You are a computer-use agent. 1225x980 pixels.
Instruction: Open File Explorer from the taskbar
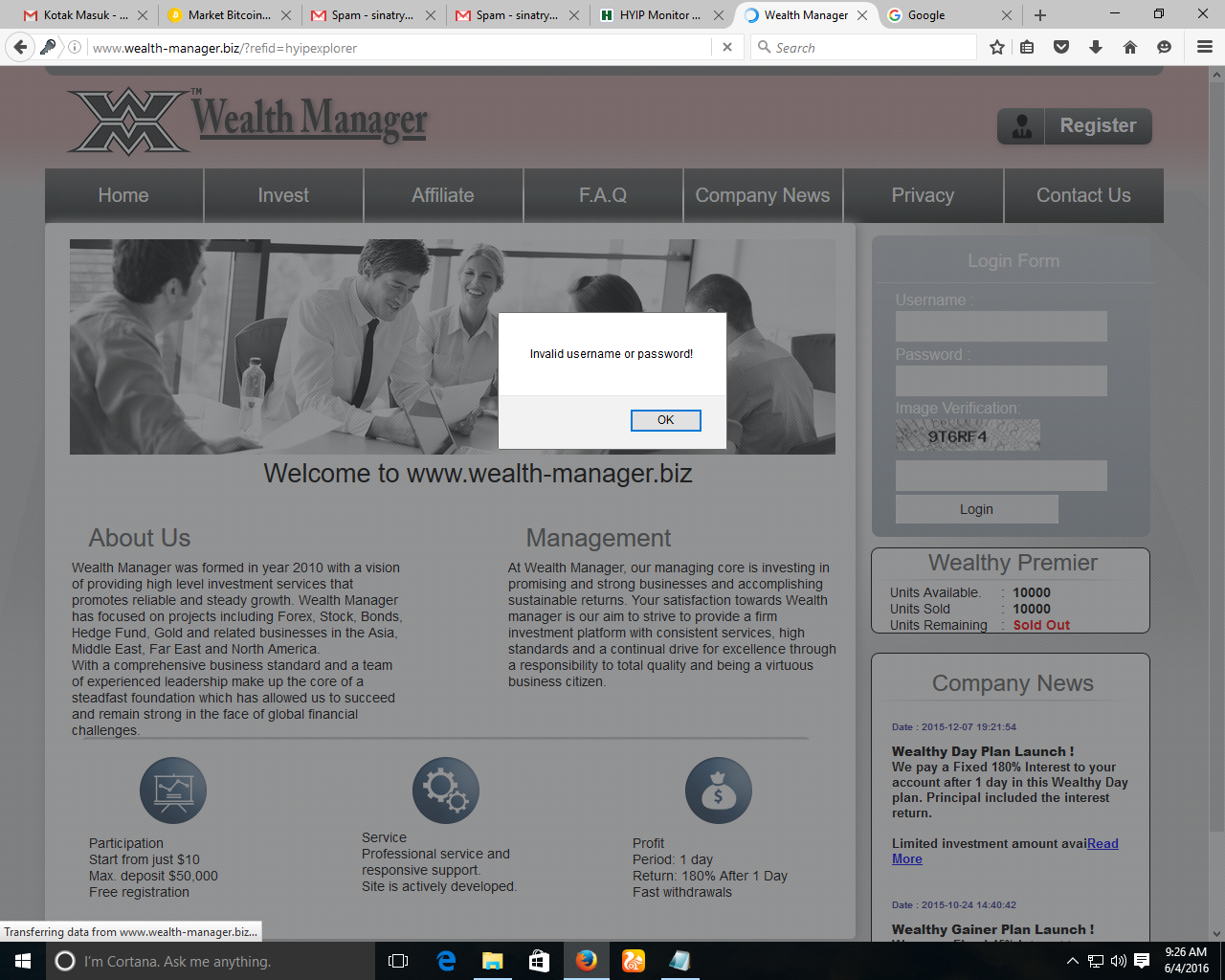tap(493, 961)
